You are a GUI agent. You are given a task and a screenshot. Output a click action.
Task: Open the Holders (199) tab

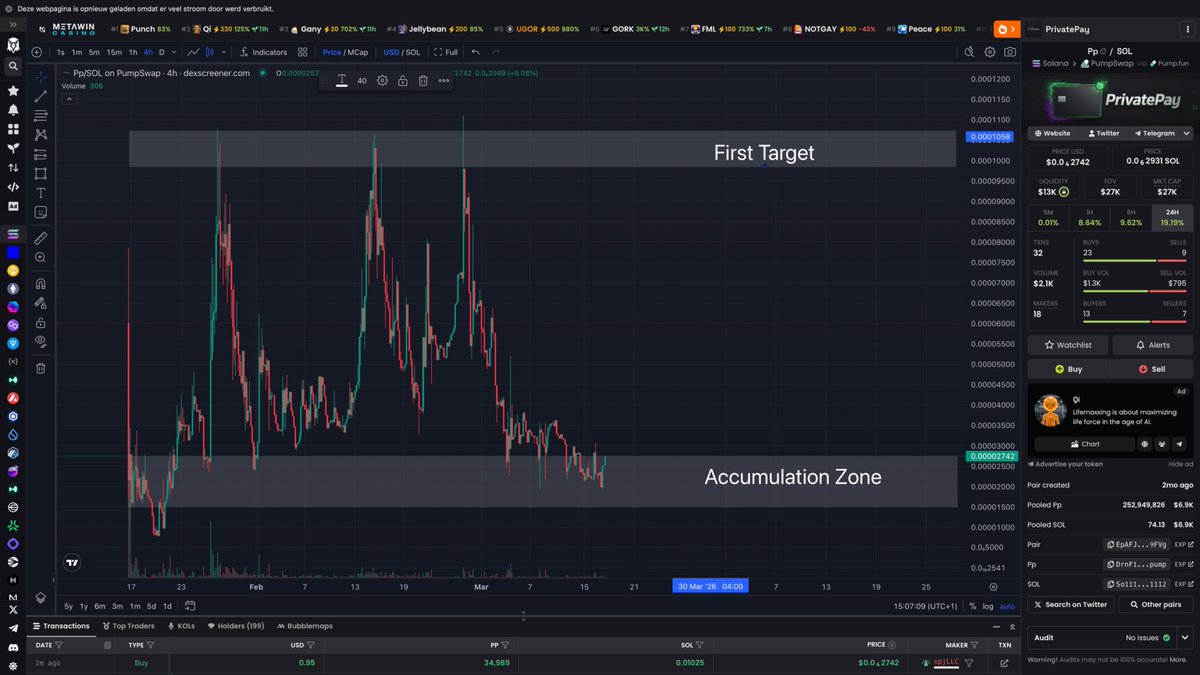coord(235,626)
